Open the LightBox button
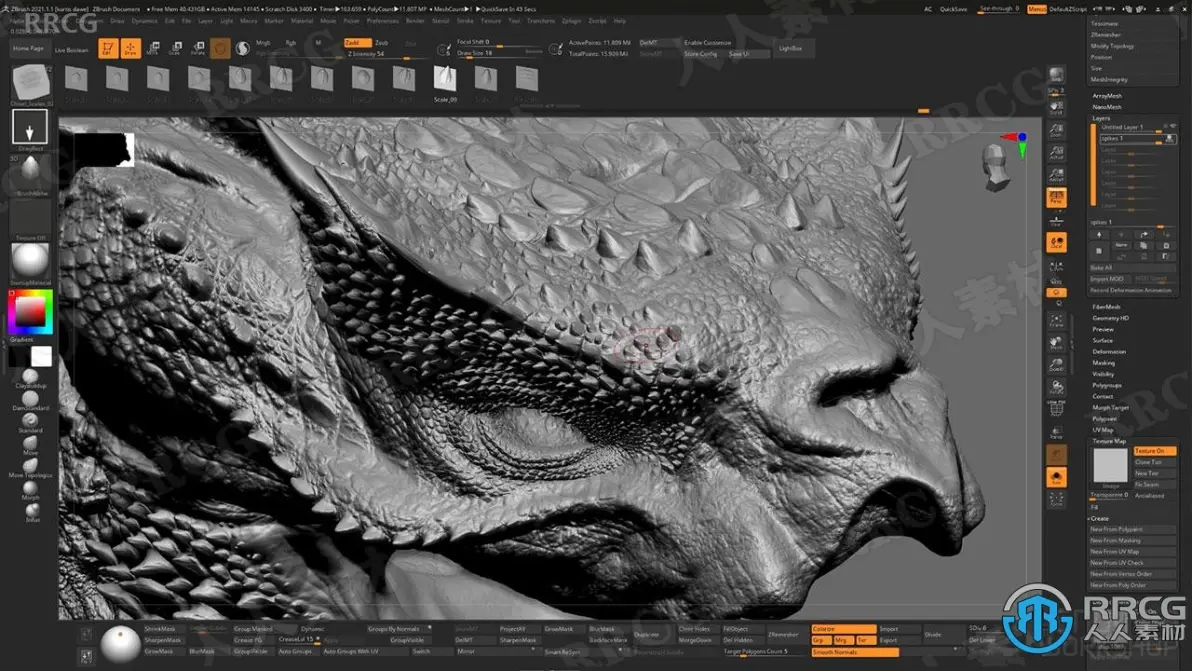Screen dimensions: 1192x671 (791, 48)
